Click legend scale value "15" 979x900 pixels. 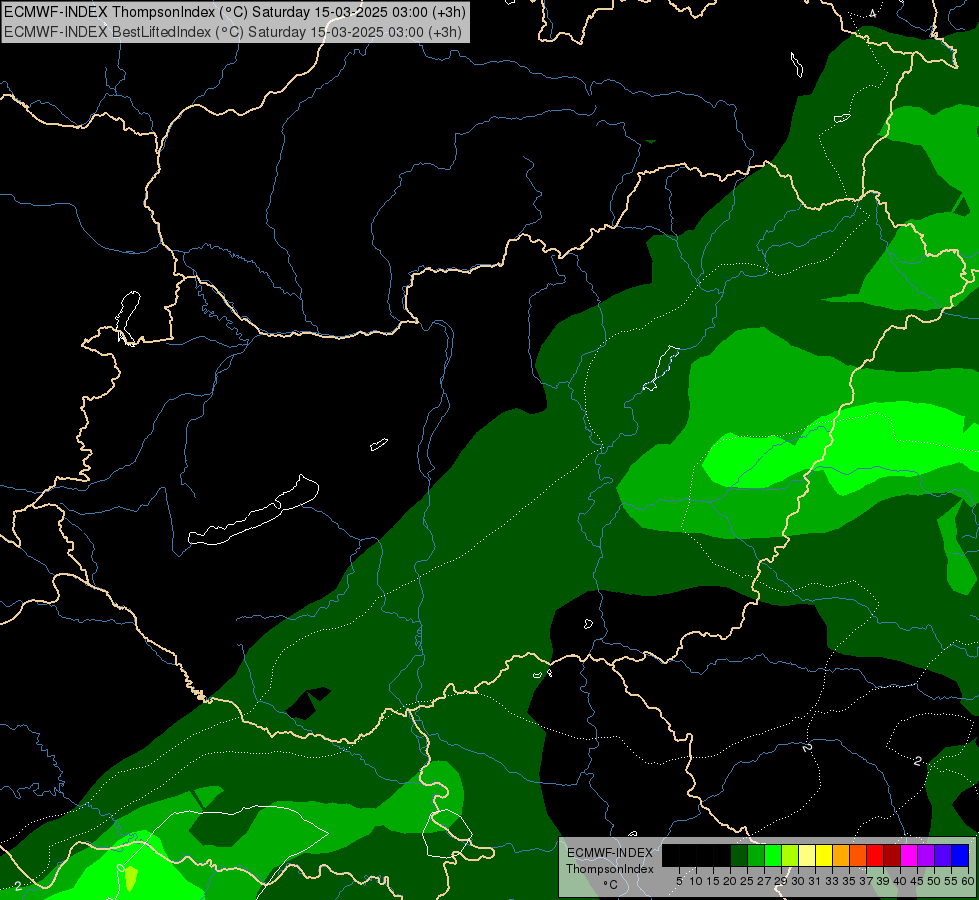click(x=713, y=881)
